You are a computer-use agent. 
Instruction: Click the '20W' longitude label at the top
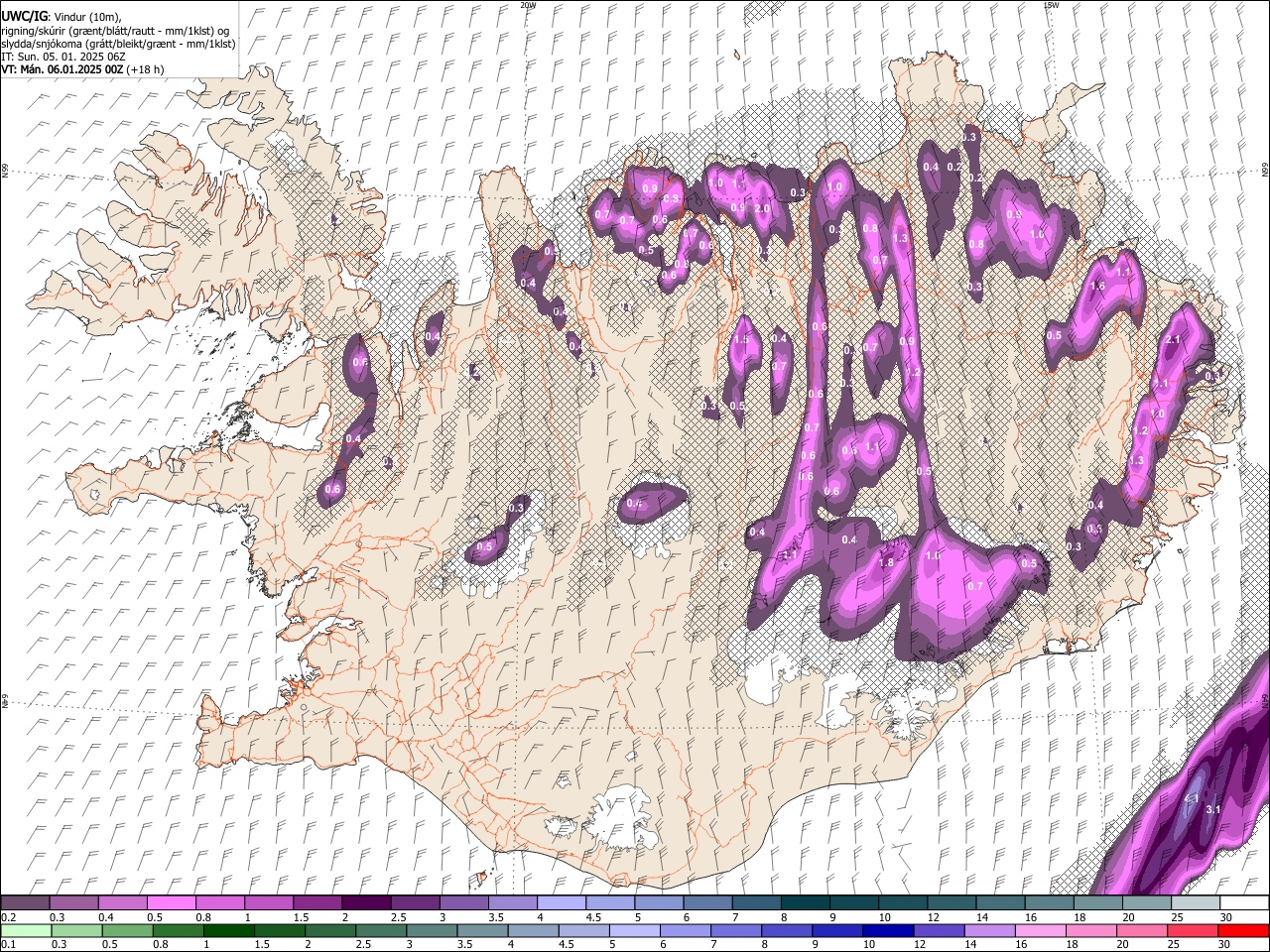(528, 5)
